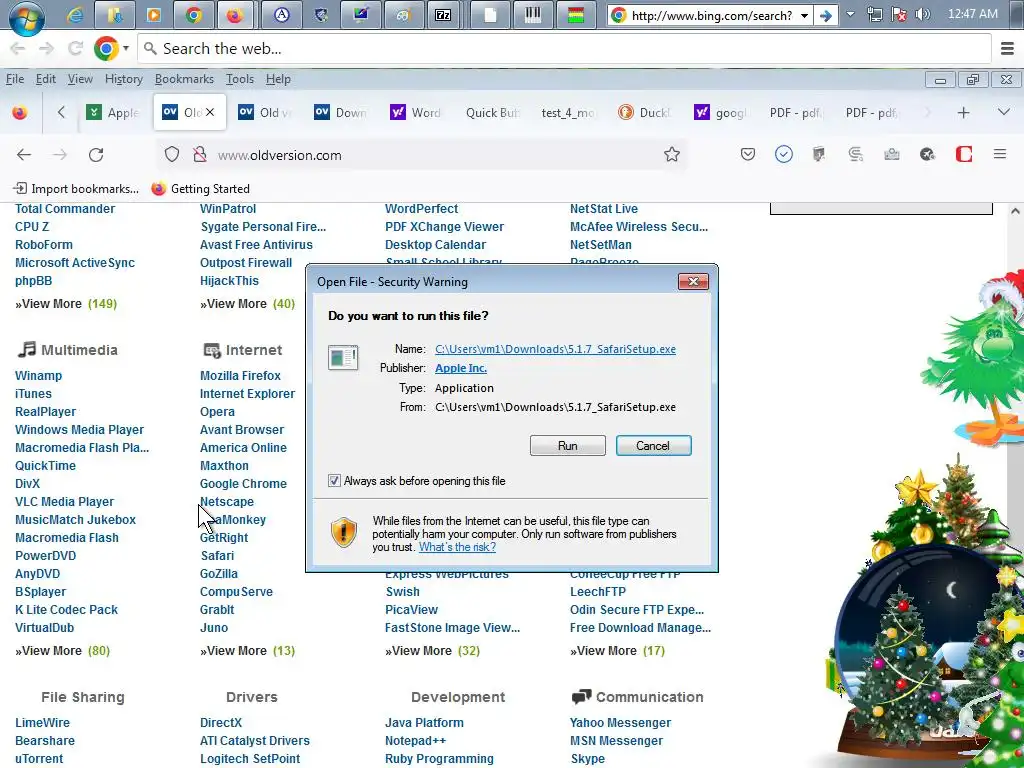This screenshot has height=768, width=1024.
Task: Click the blue circled checkmark extension icon
Action: (x=784, y=154)
